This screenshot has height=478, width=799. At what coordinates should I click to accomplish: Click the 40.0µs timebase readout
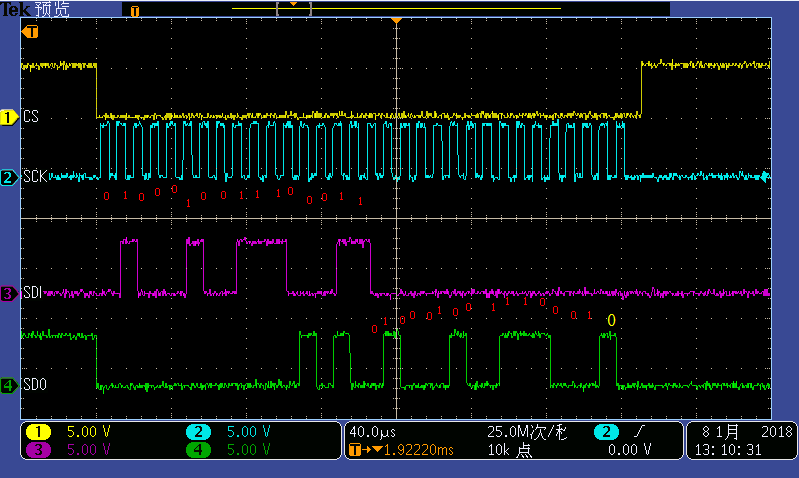pos(372,432)
